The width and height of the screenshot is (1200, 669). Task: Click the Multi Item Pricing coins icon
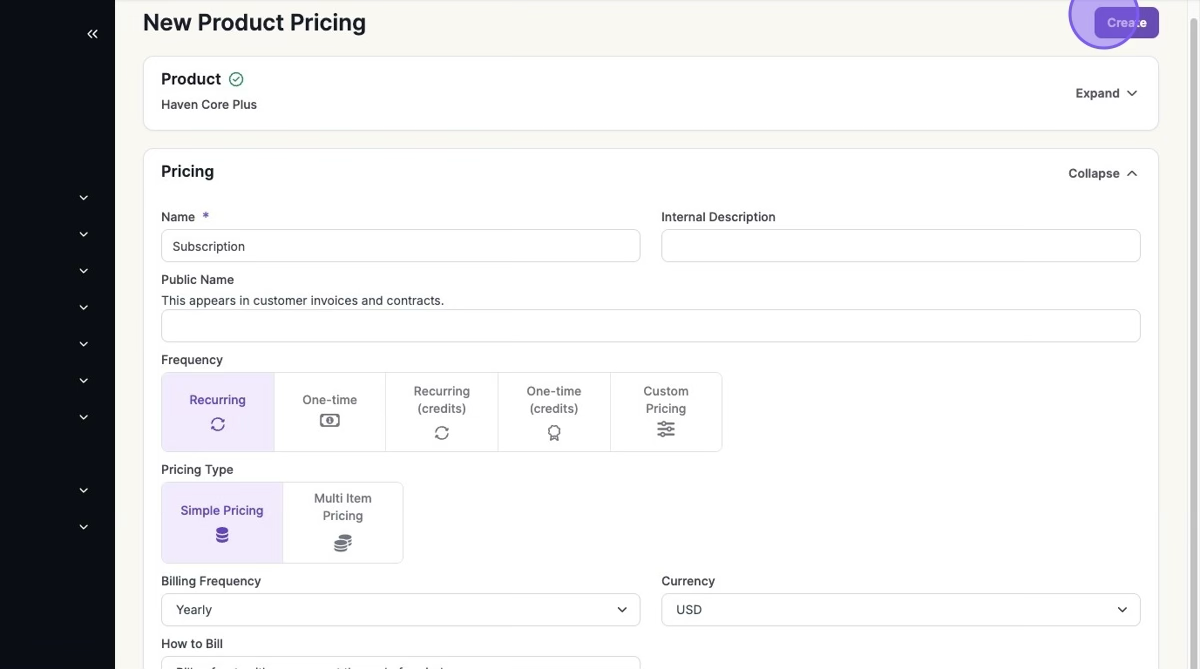pyautogui.click(x=342, y=543)
